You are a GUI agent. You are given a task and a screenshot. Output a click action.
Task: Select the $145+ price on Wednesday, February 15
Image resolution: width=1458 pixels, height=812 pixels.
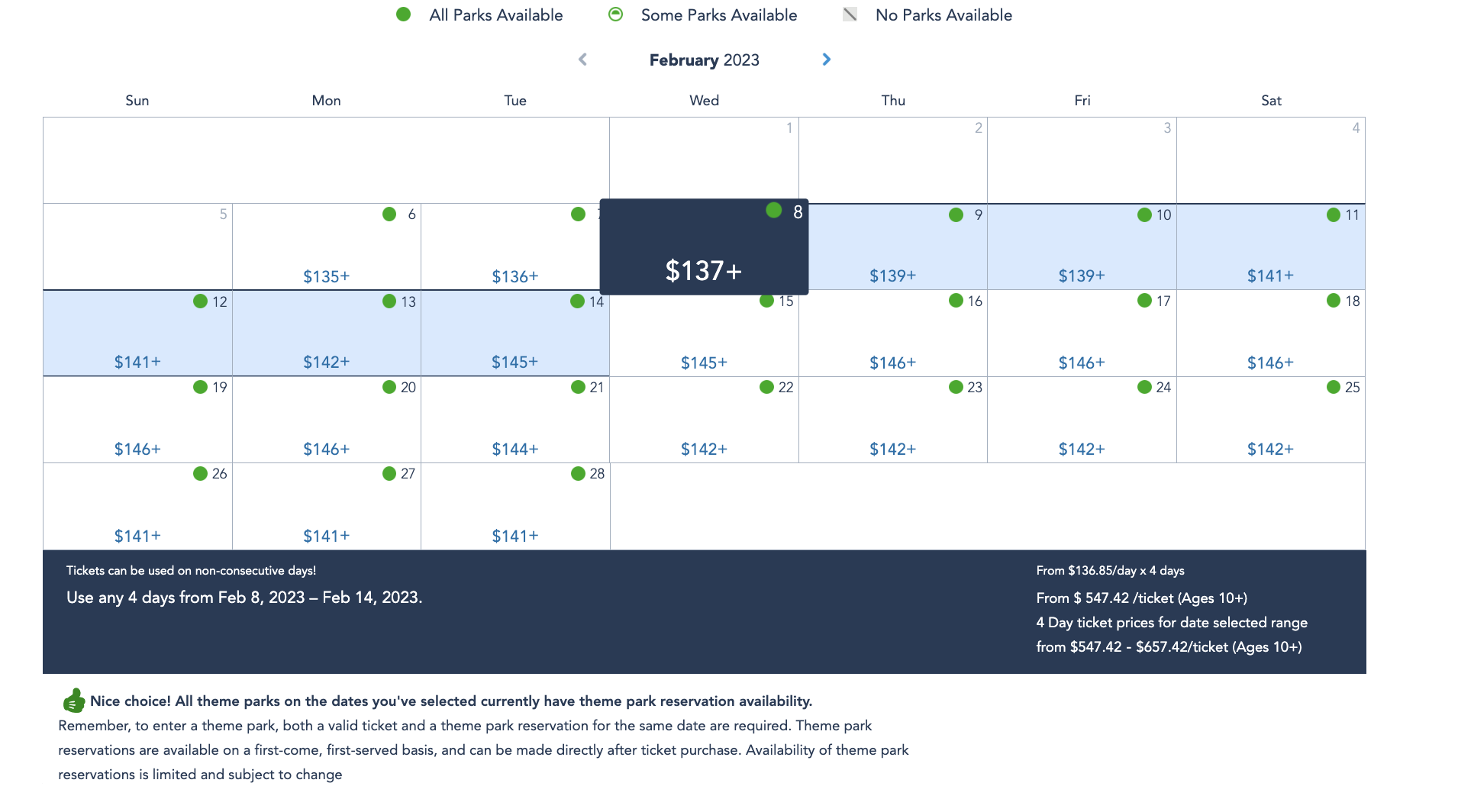coord(704,362)
